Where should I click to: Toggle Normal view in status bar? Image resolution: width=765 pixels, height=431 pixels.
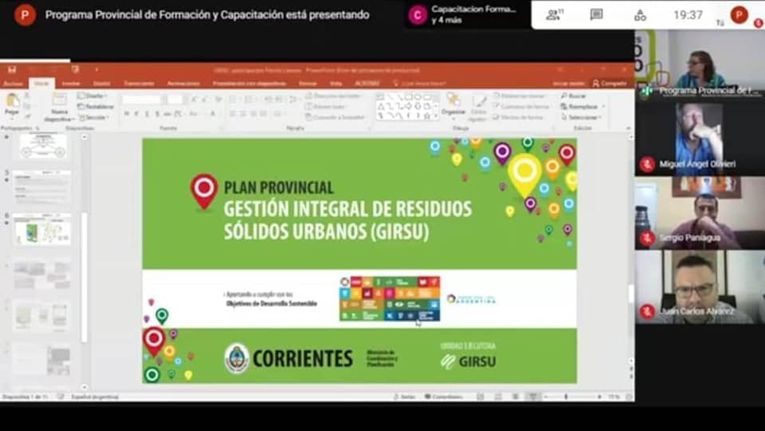pyautogui.click(x=481, y=397)
